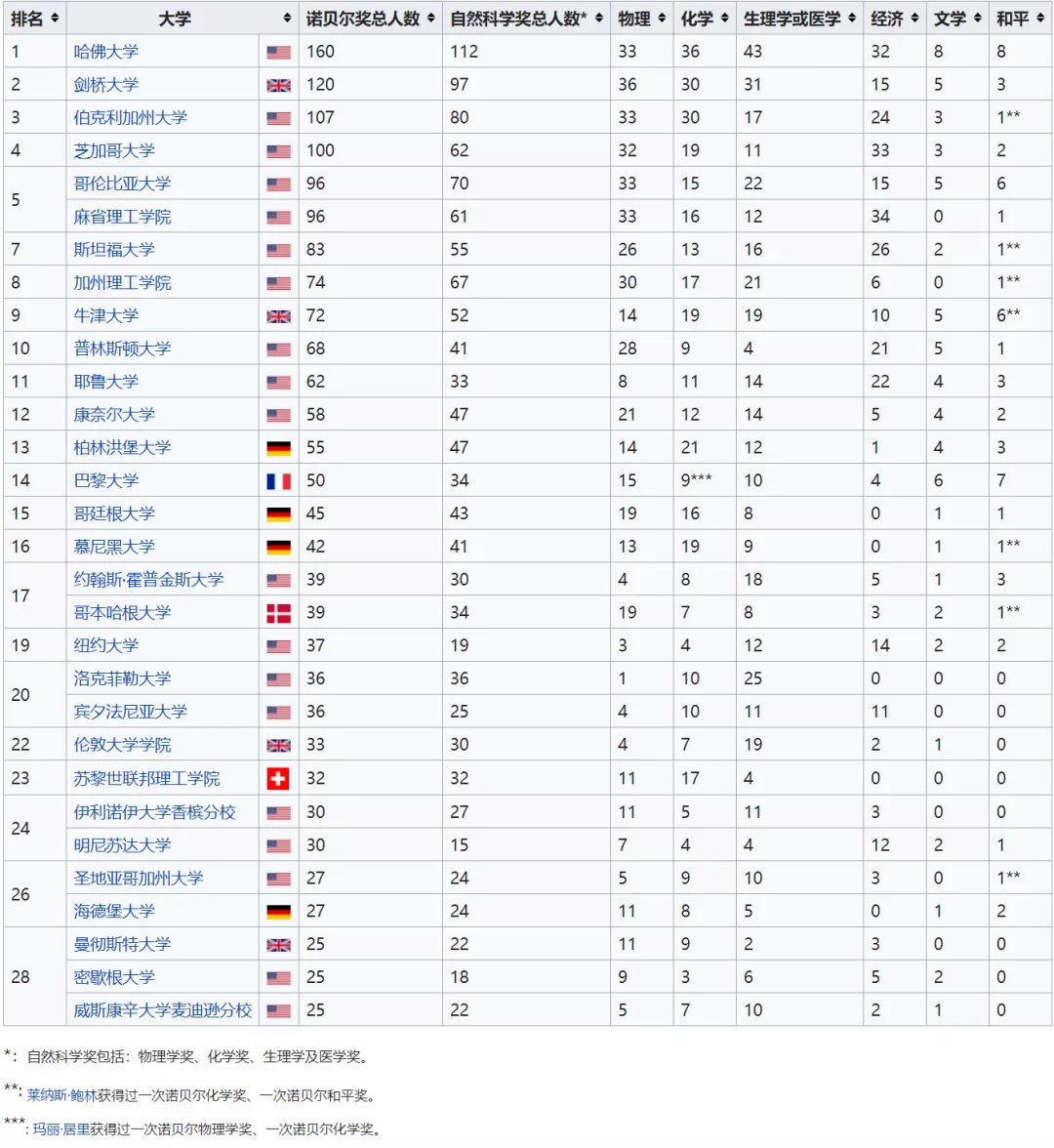Sort by the 经济 column arrows
The width and height of the screenshot is (1054, 1148).
coord(914,19)
